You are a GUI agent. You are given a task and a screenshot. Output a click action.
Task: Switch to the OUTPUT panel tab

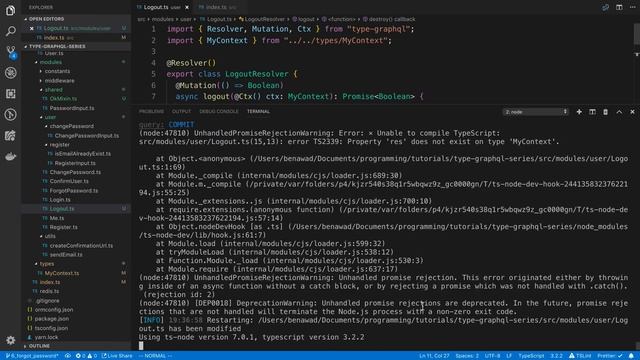(x=181, y=111)
